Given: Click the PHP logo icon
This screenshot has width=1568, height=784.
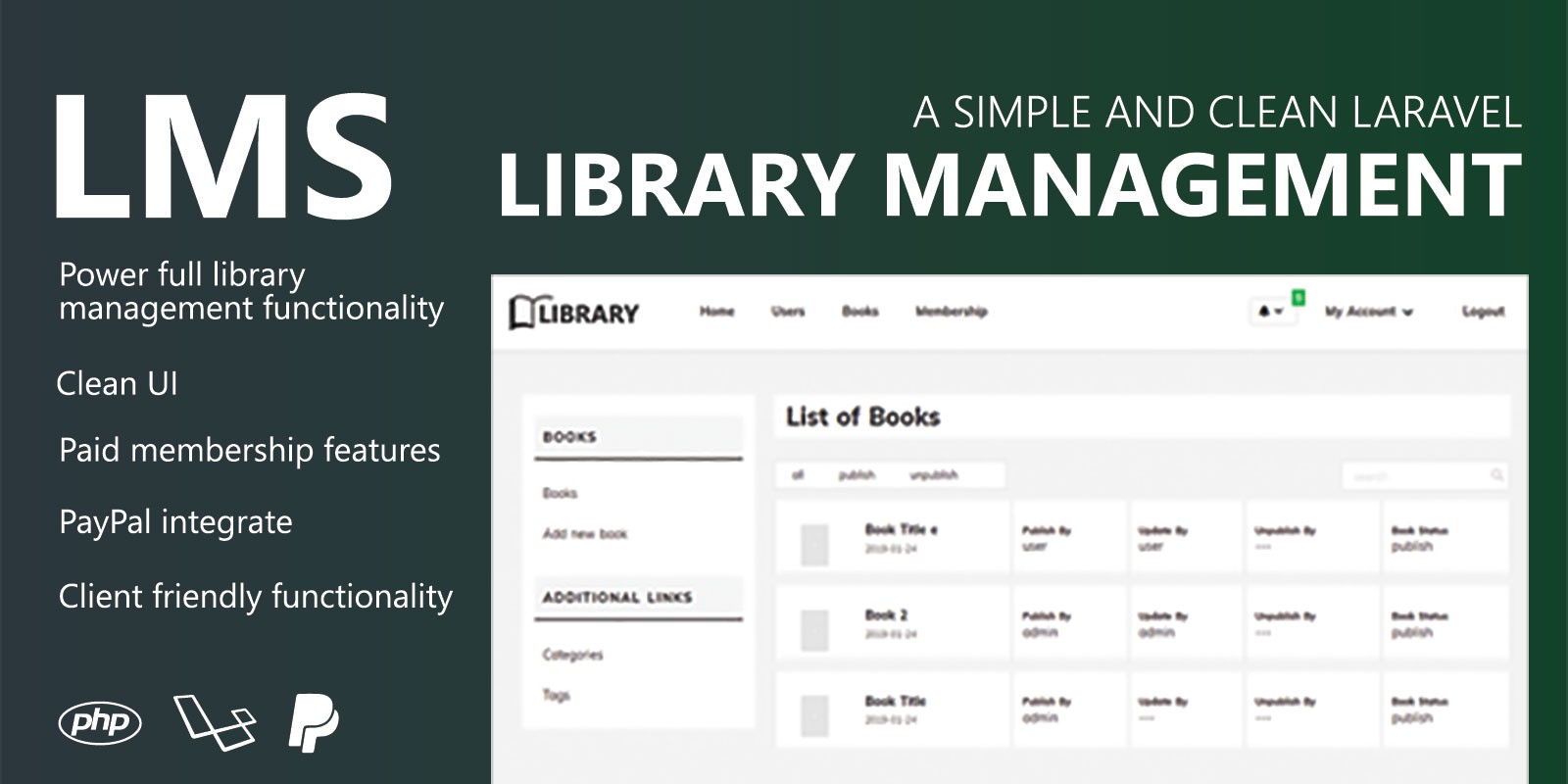Looking at the screenshot, I should 100,723.
